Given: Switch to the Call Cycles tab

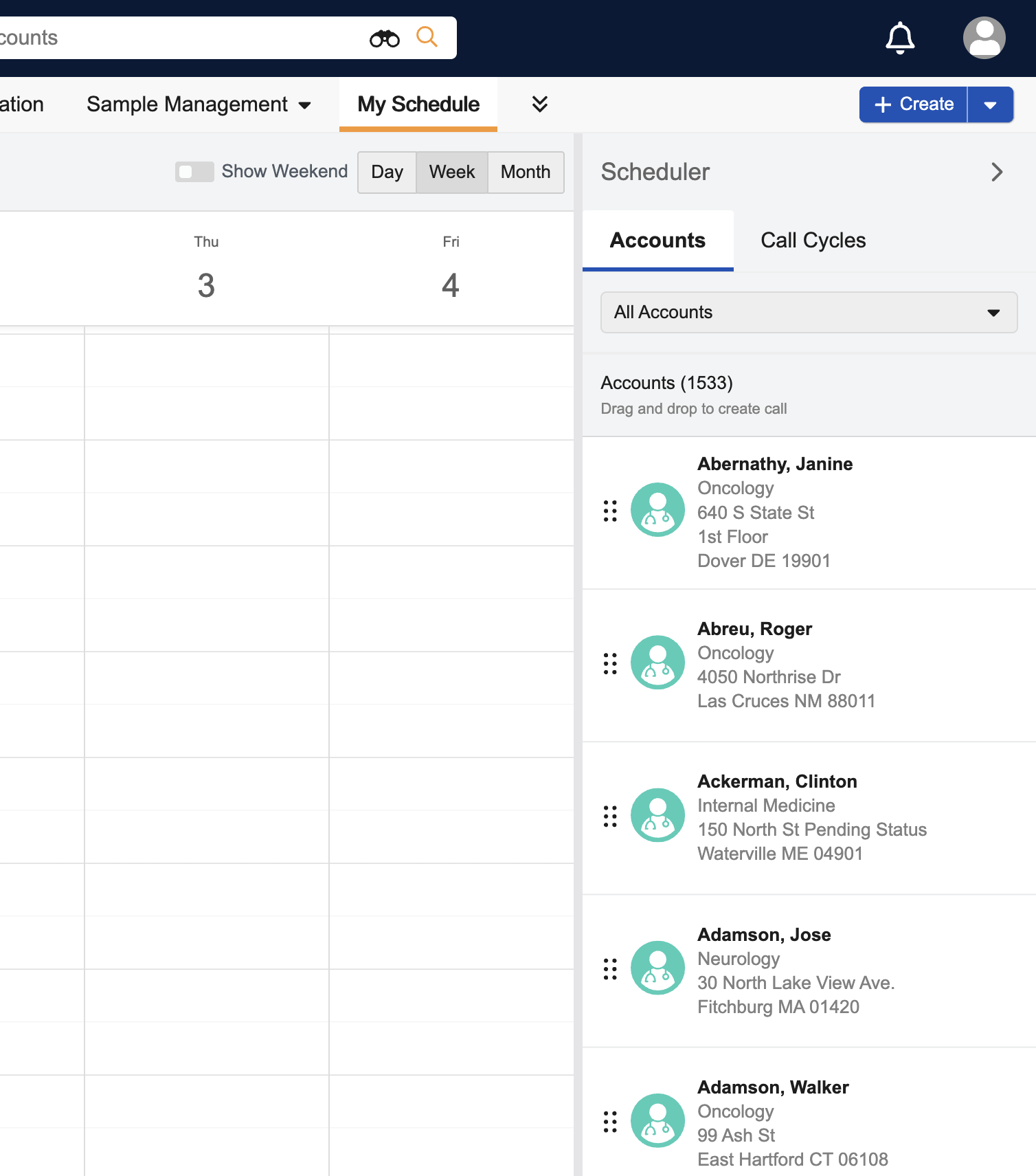Looking at the screenshot, I should pyautogui.click(x=813, y=241).
